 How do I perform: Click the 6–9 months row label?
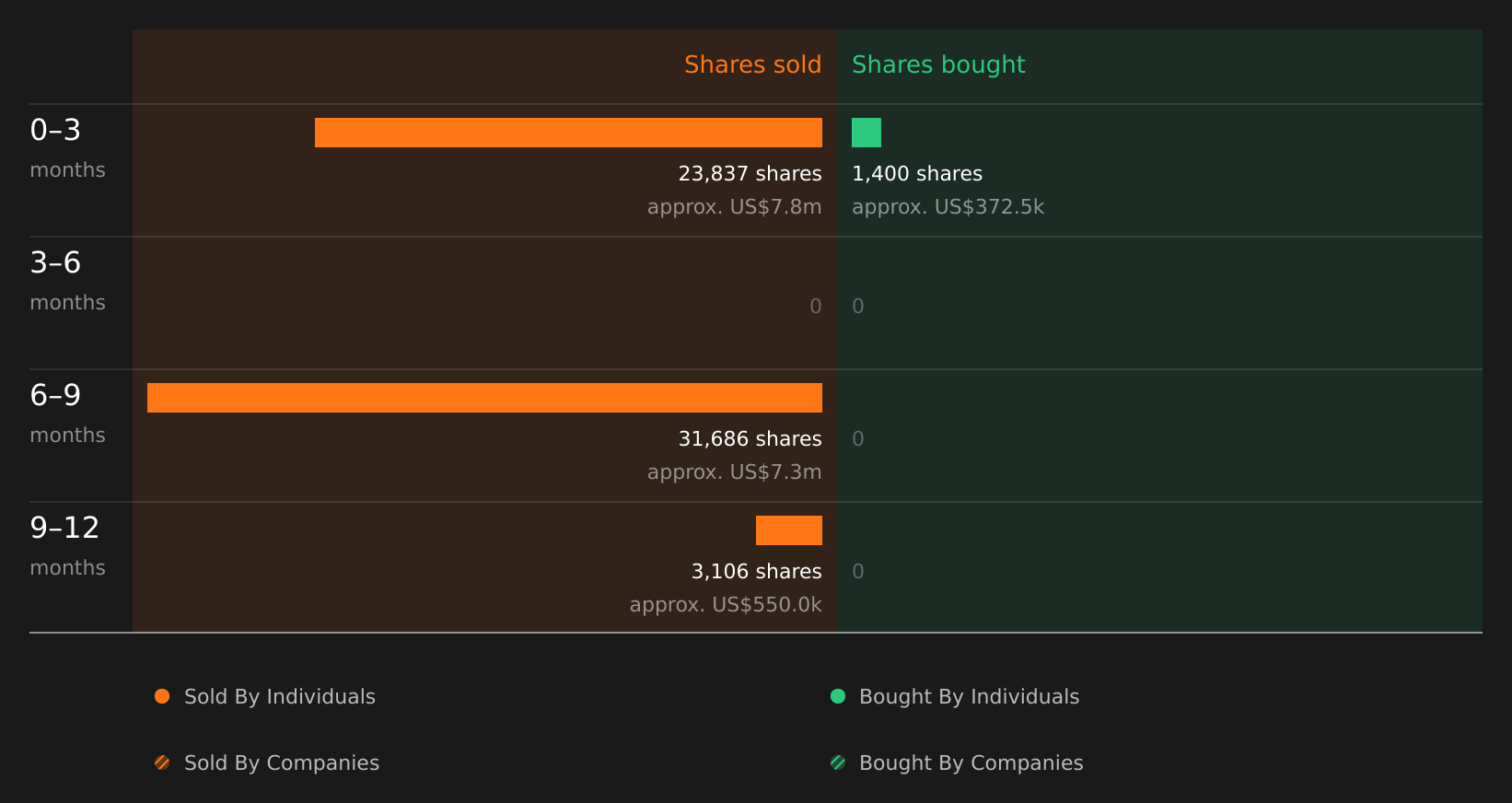point(67,413)
